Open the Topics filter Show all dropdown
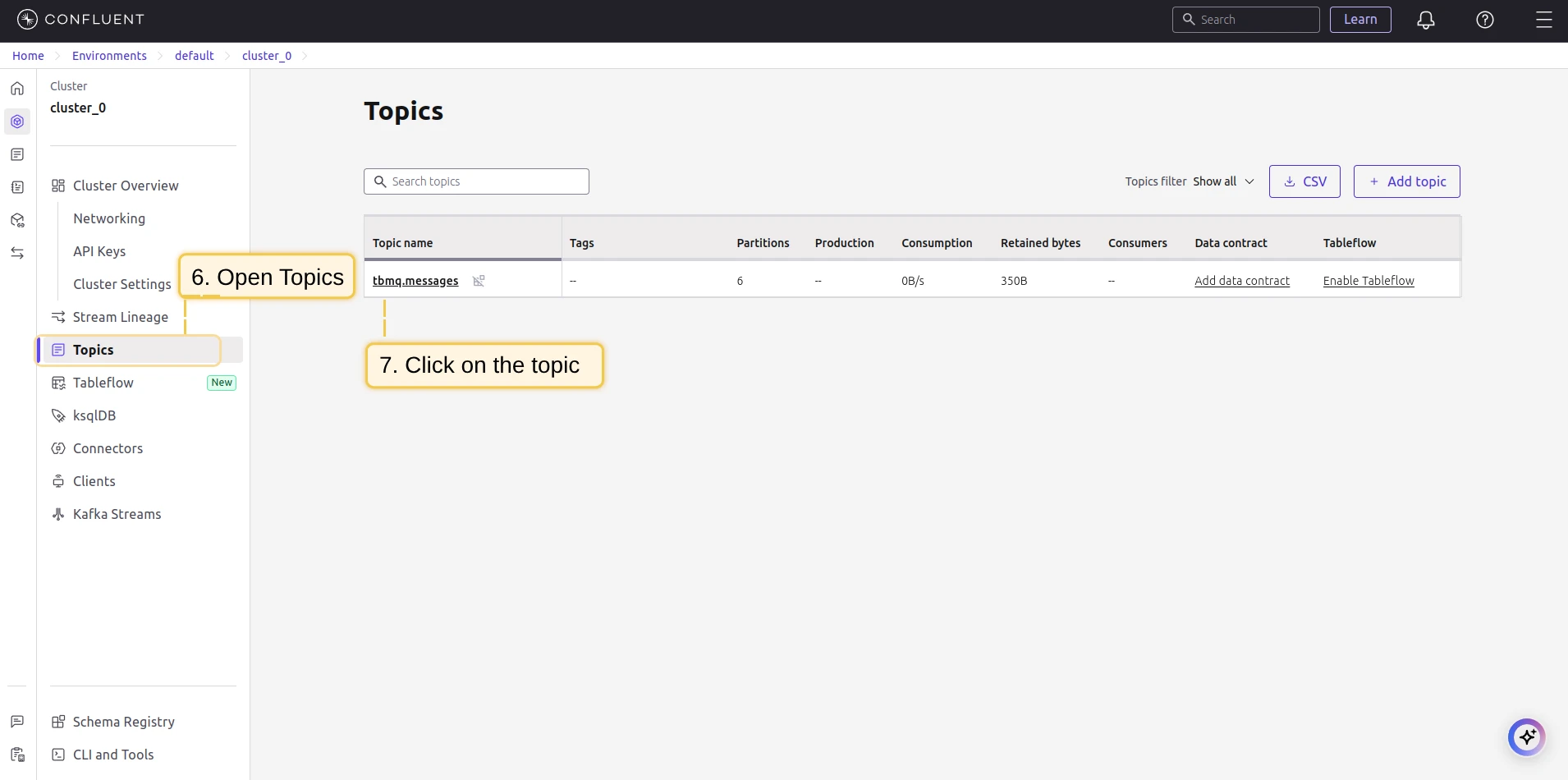The width and height of the screenshot is (1568, 780). (x=1223, y=181)
